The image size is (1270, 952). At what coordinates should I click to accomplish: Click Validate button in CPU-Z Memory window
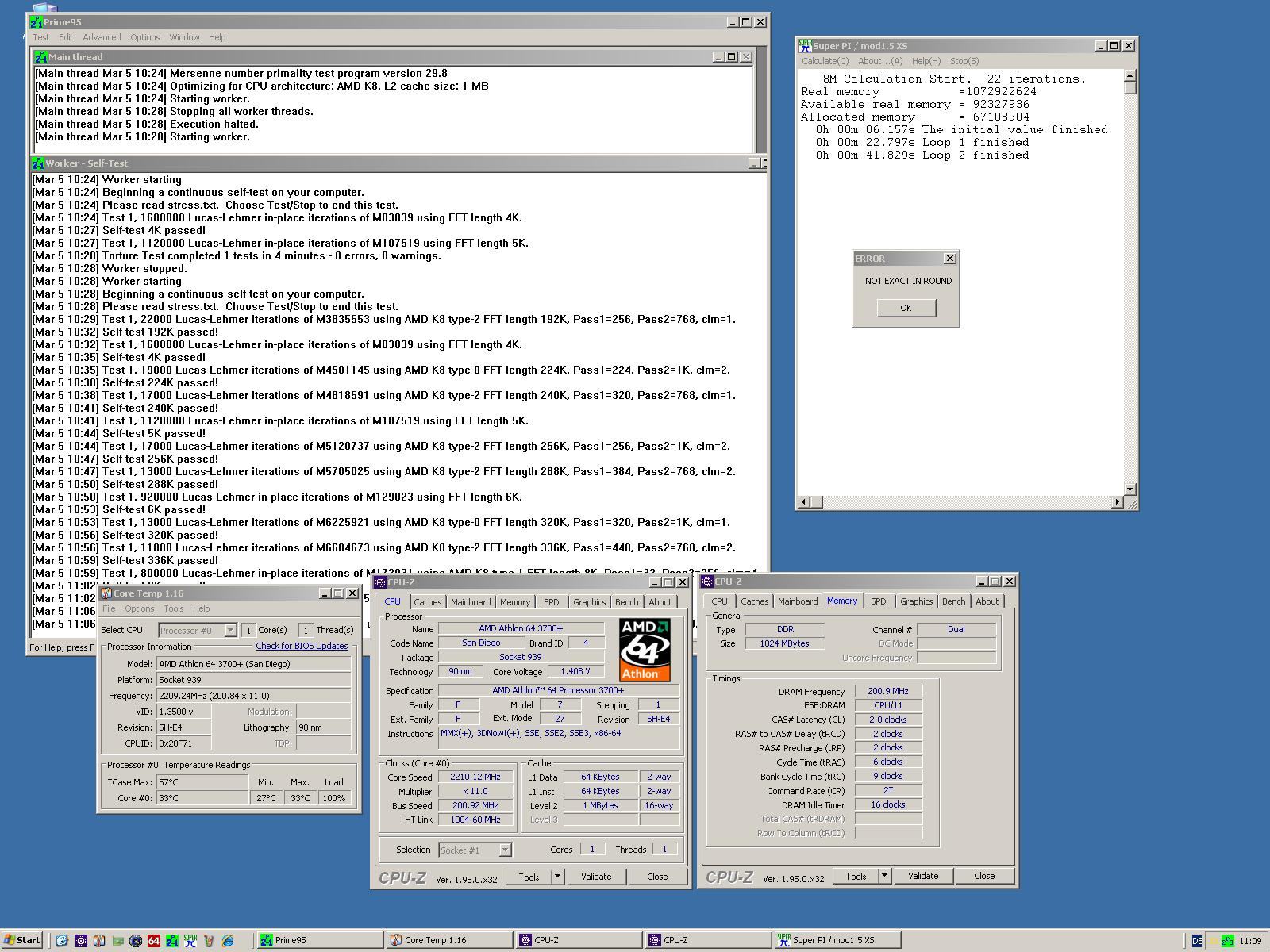[x=922, y=876]
